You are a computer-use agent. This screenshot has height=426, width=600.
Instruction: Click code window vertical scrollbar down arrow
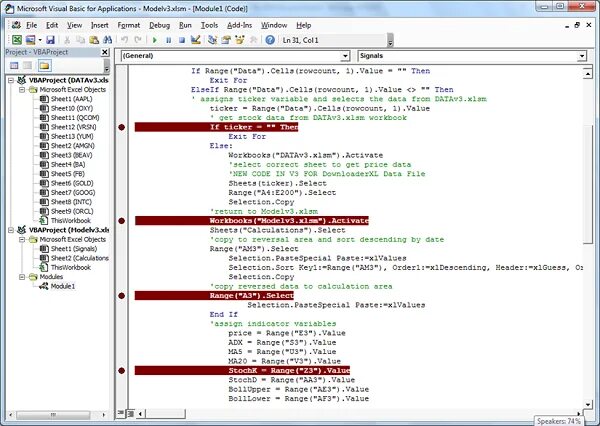(588, 404)
